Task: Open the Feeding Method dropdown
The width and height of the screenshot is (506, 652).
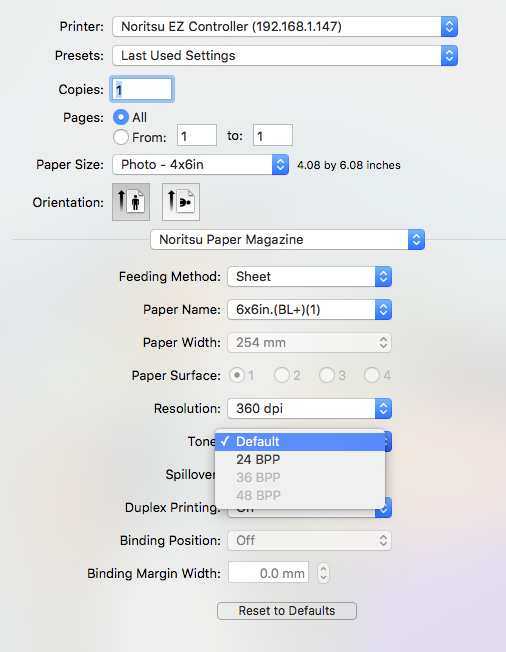Action: pyautogui.click(x=309, y=277)
